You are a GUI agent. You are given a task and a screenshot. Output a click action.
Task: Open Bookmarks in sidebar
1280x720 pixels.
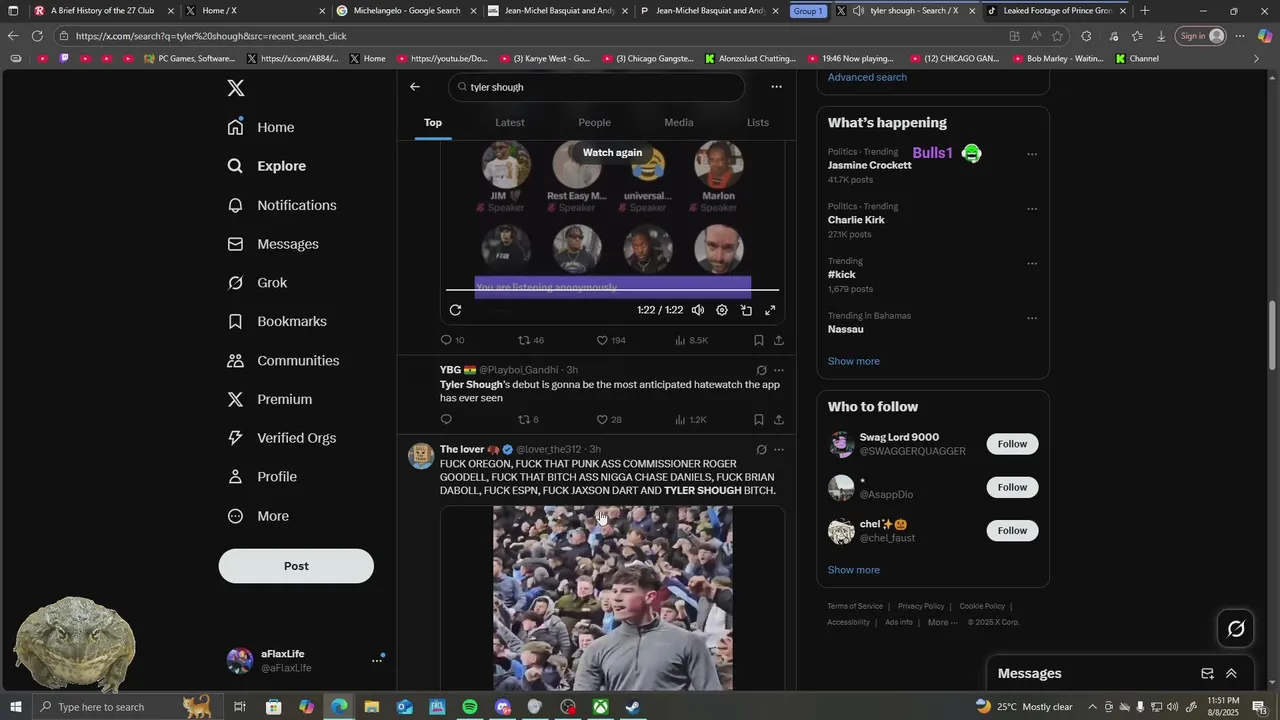[277, 321]
